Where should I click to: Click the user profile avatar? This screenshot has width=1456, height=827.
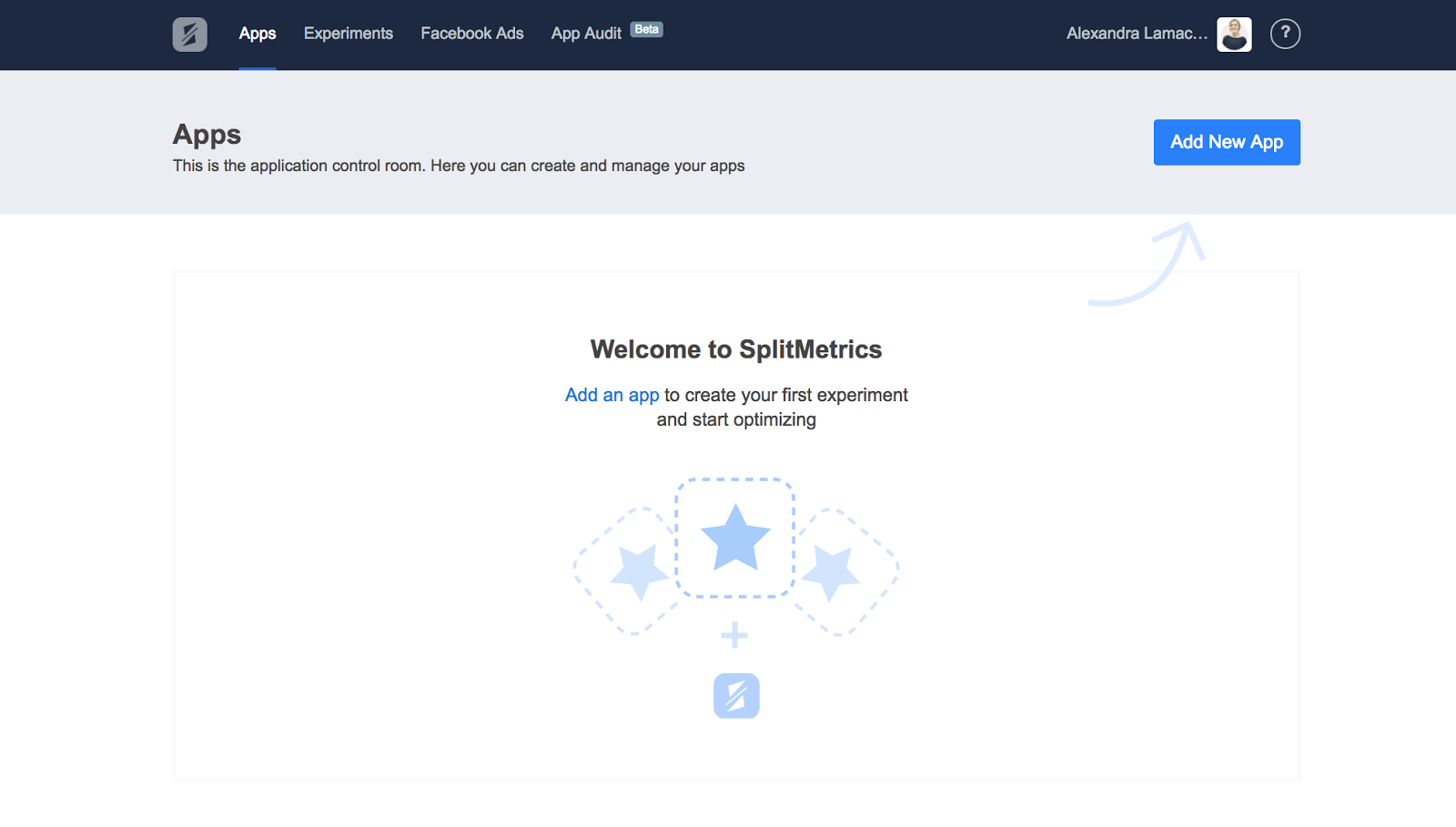point(1234,35)
